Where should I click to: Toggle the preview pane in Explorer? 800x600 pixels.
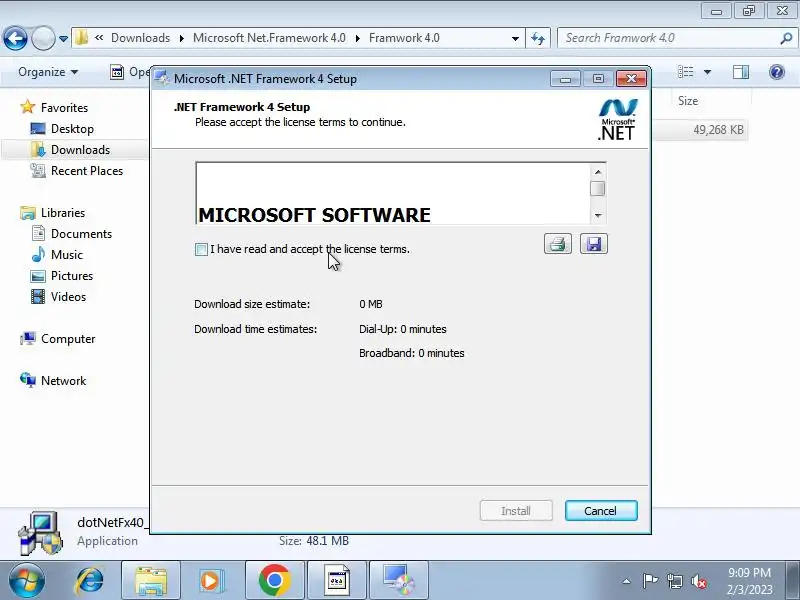(x=741, y=72)
